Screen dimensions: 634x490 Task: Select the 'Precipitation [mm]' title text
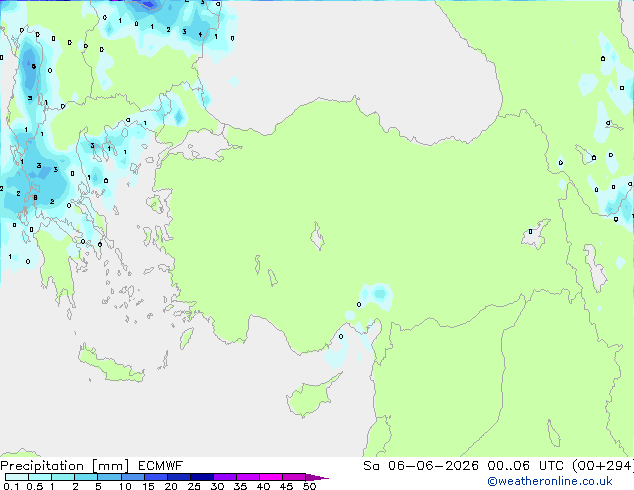(x=65, y=466)
